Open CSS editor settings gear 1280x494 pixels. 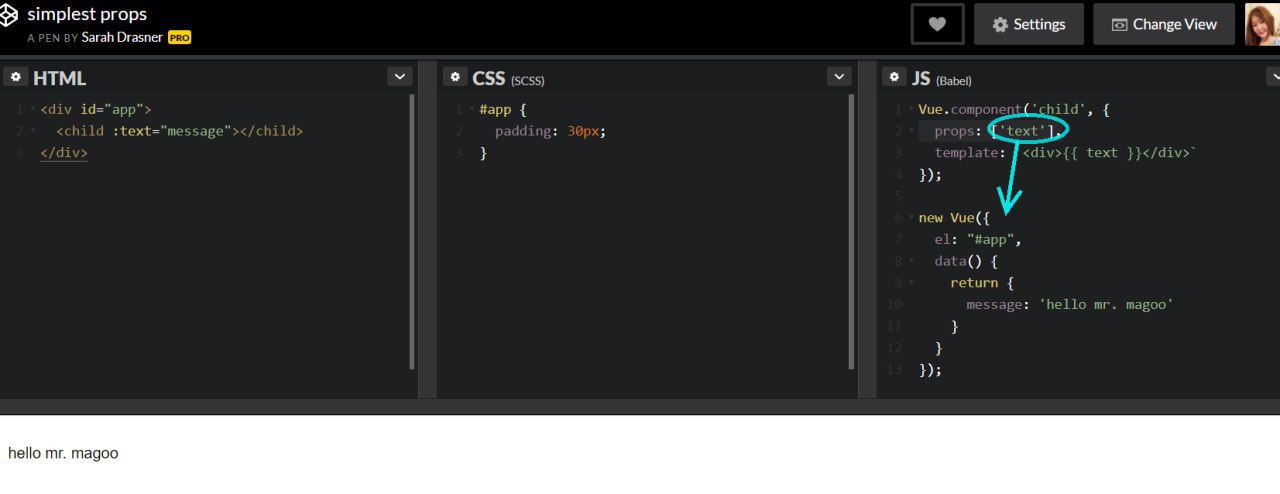[x=455, y=77]
